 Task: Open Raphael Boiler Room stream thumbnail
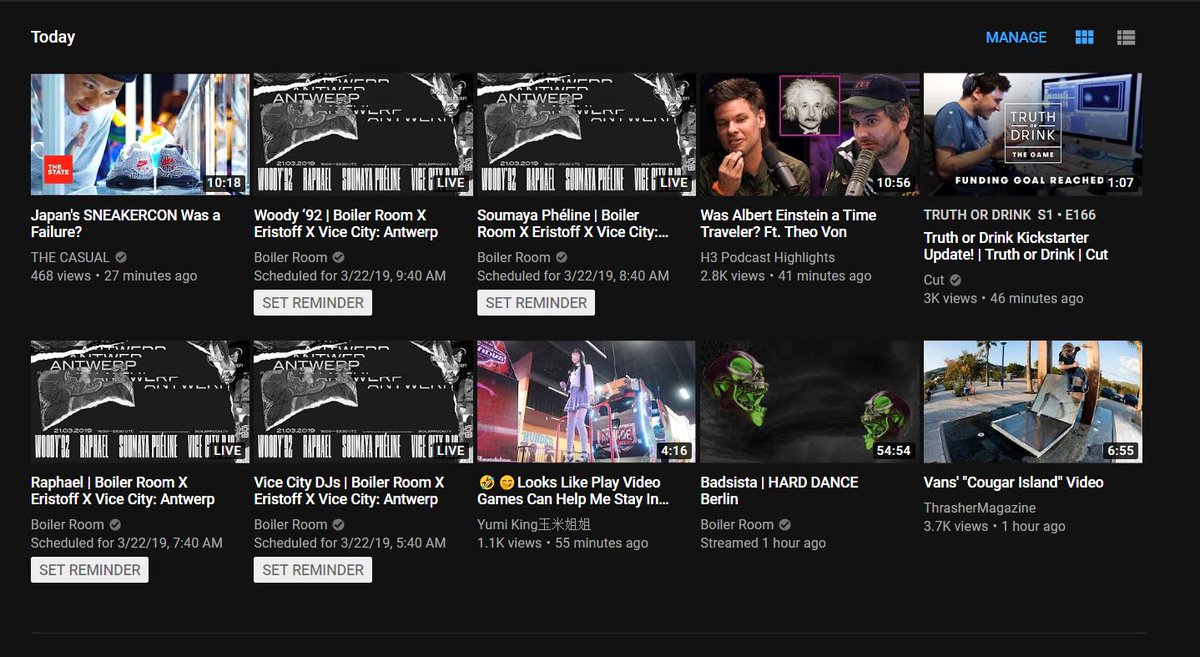click(140, 401)
